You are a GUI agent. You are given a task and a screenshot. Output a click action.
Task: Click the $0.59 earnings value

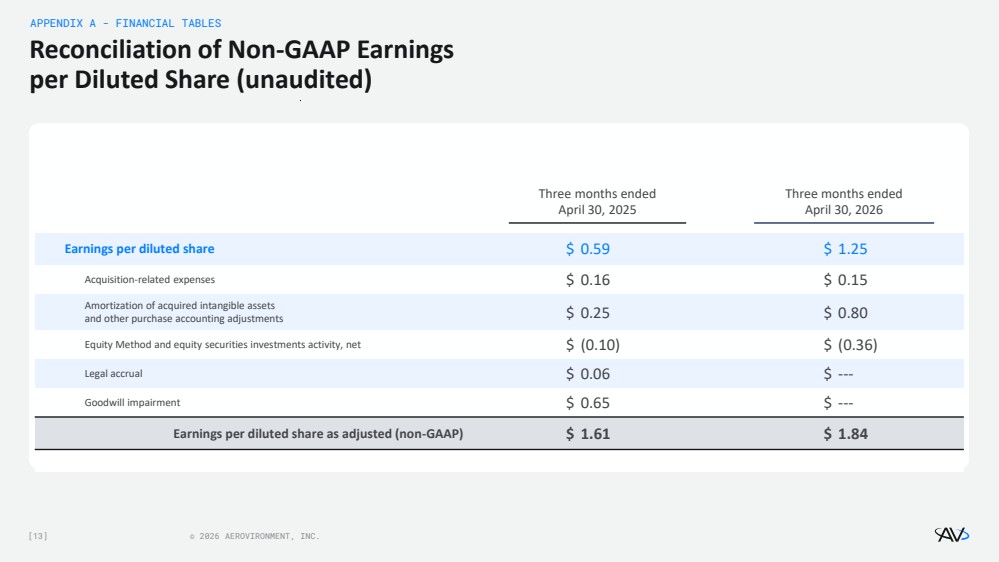587,249
